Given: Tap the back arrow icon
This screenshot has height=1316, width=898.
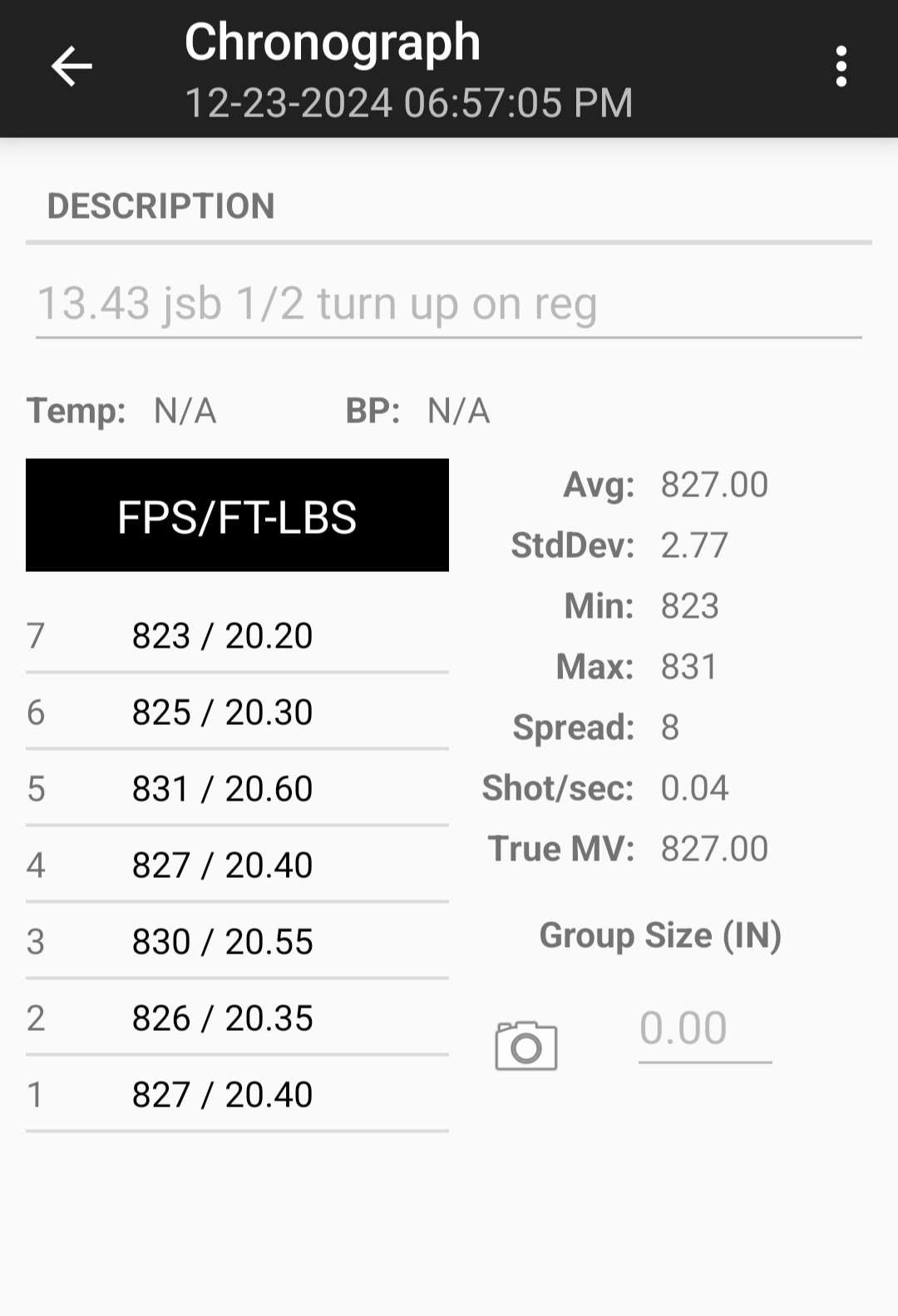Looking at the screenshot, I should pyautogui.click(x=72, y=67).
